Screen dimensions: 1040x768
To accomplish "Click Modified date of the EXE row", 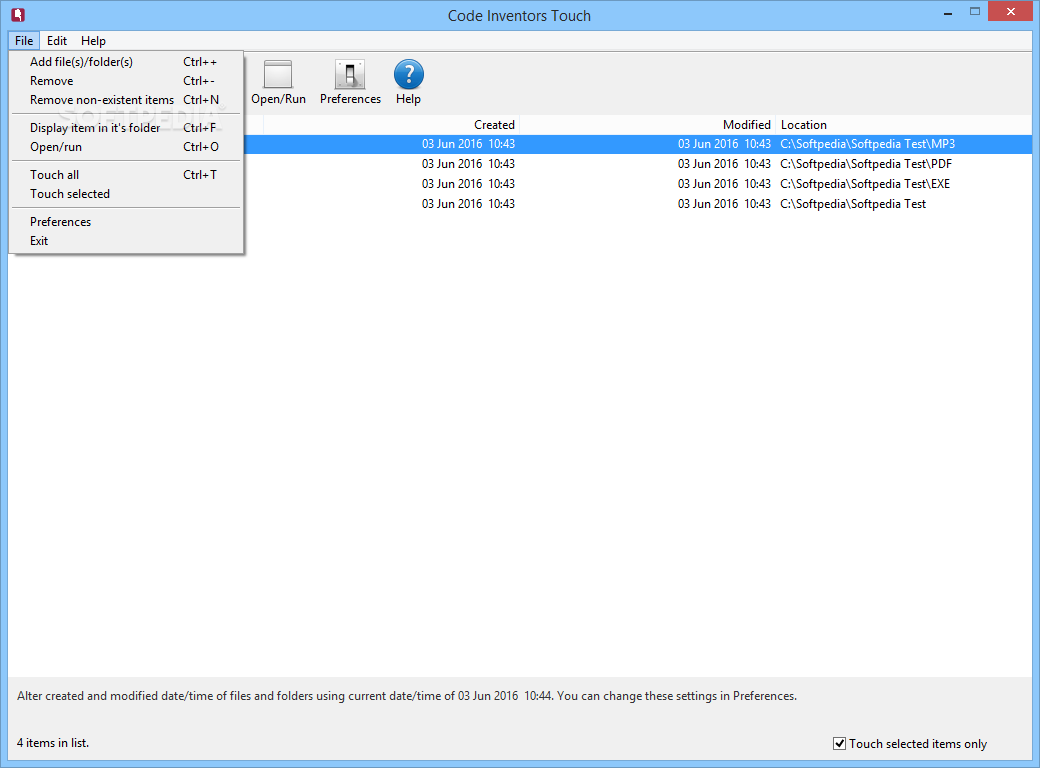I will [x=724, y=184].
